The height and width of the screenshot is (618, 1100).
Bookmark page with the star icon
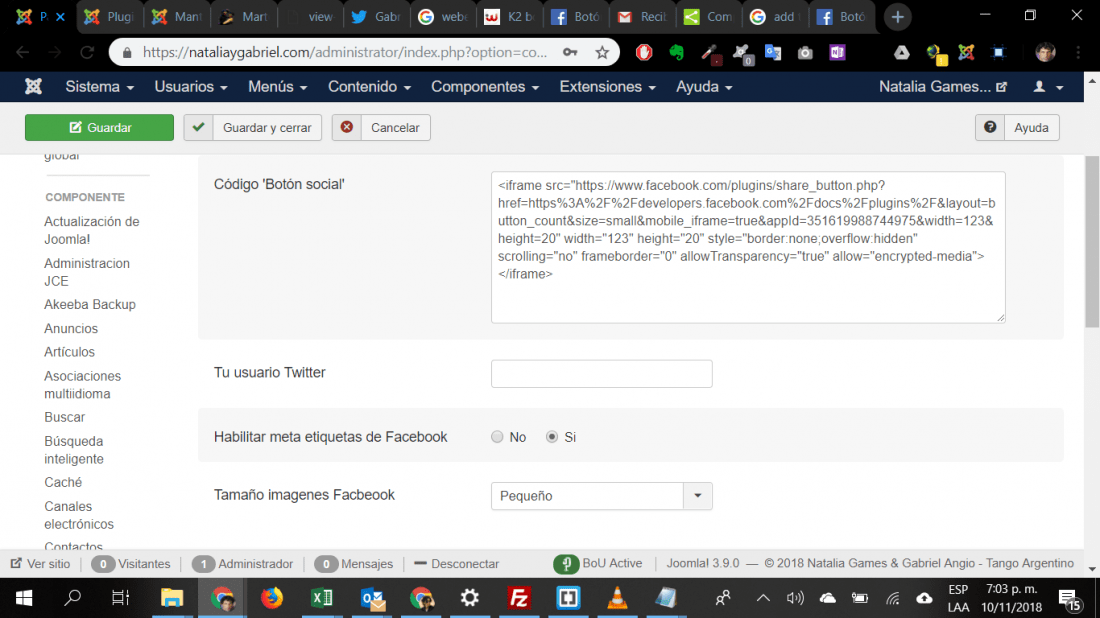tap(602, 53)
